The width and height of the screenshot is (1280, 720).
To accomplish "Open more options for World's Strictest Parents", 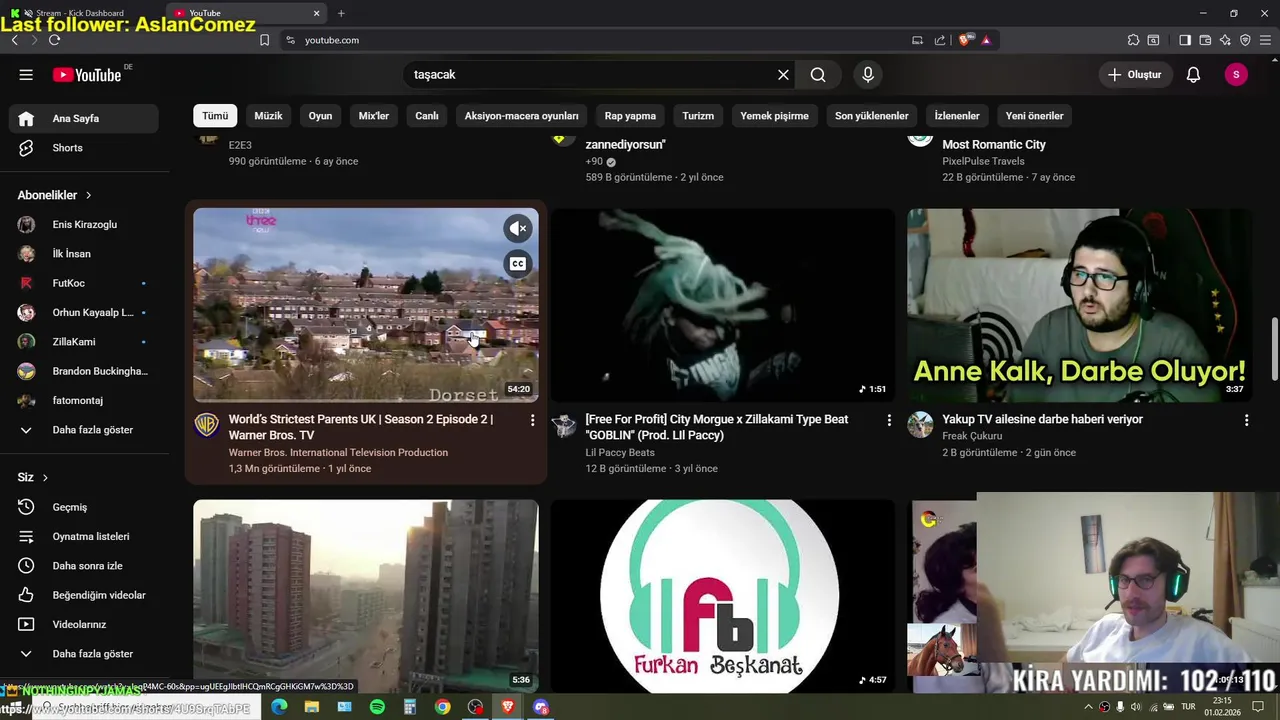I will click(532, 421).
